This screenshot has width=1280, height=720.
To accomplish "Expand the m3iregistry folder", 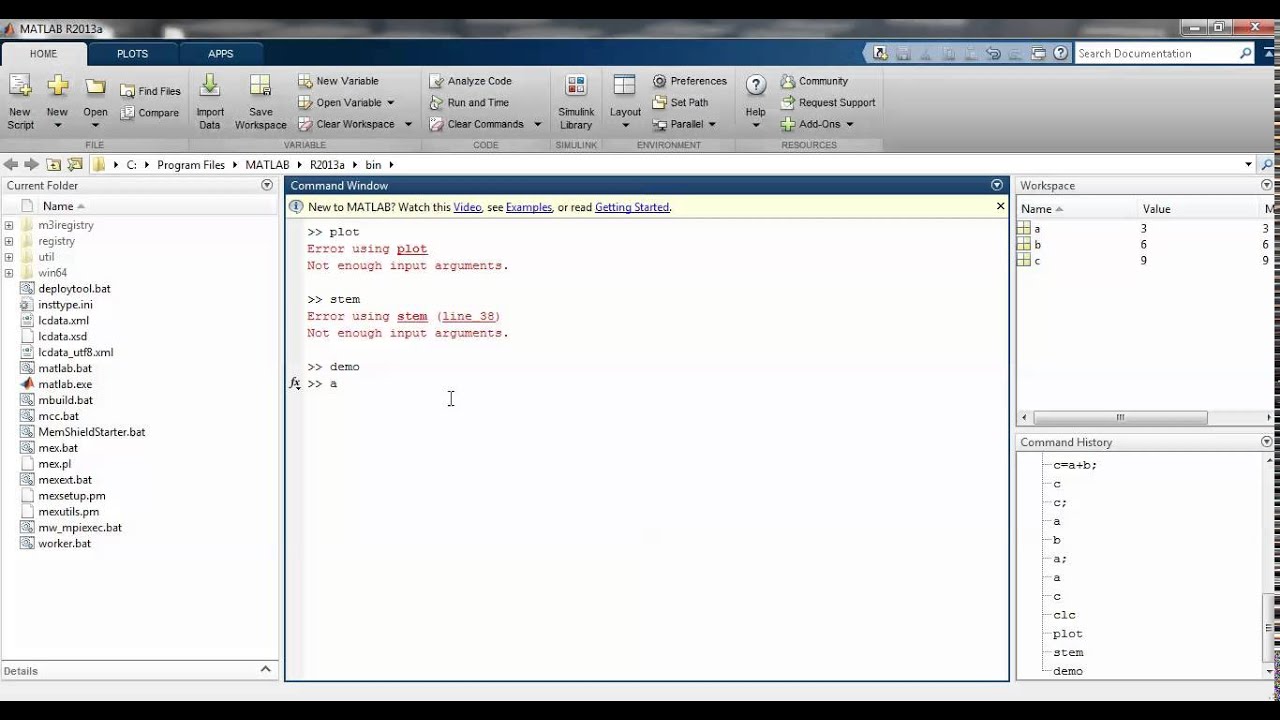I will (x=9, y=225).
